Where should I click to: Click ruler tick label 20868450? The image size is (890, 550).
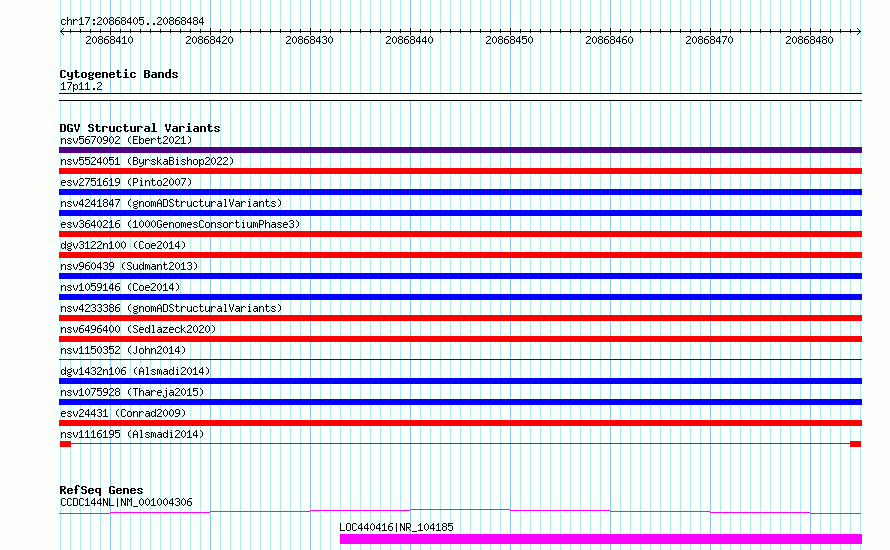509,40
